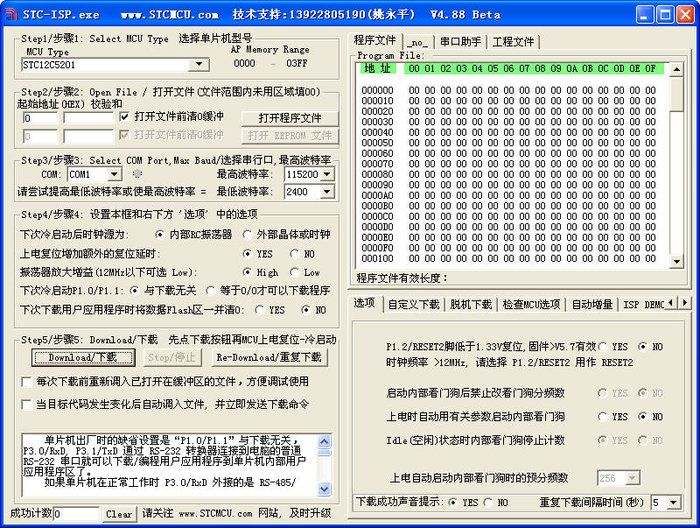
Task: Click the 成功计数 counter field
Action: coord(76,514)
